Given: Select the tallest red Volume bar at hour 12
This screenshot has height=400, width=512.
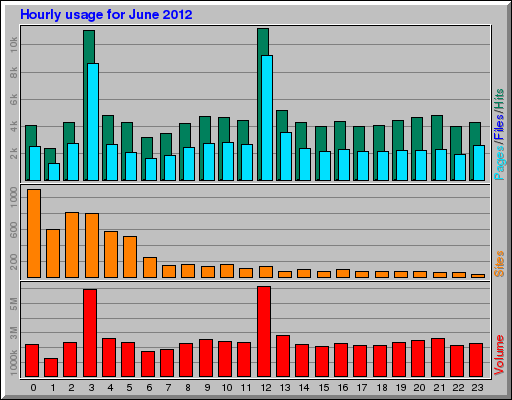Looking at the screenshot, I should [264, 332].
